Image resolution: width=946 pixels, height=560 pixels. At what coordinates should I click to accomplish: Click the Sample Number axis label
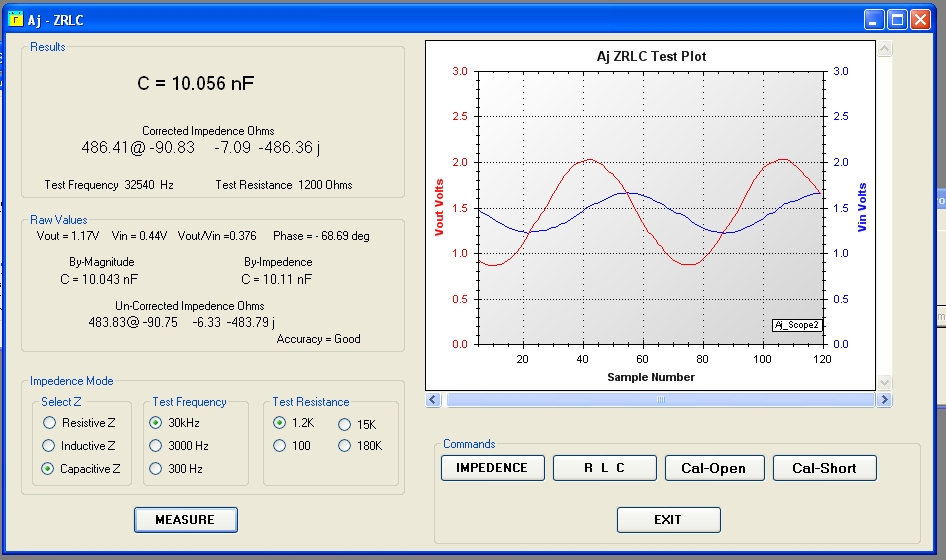pyautogui.click(x=651, y=377)
